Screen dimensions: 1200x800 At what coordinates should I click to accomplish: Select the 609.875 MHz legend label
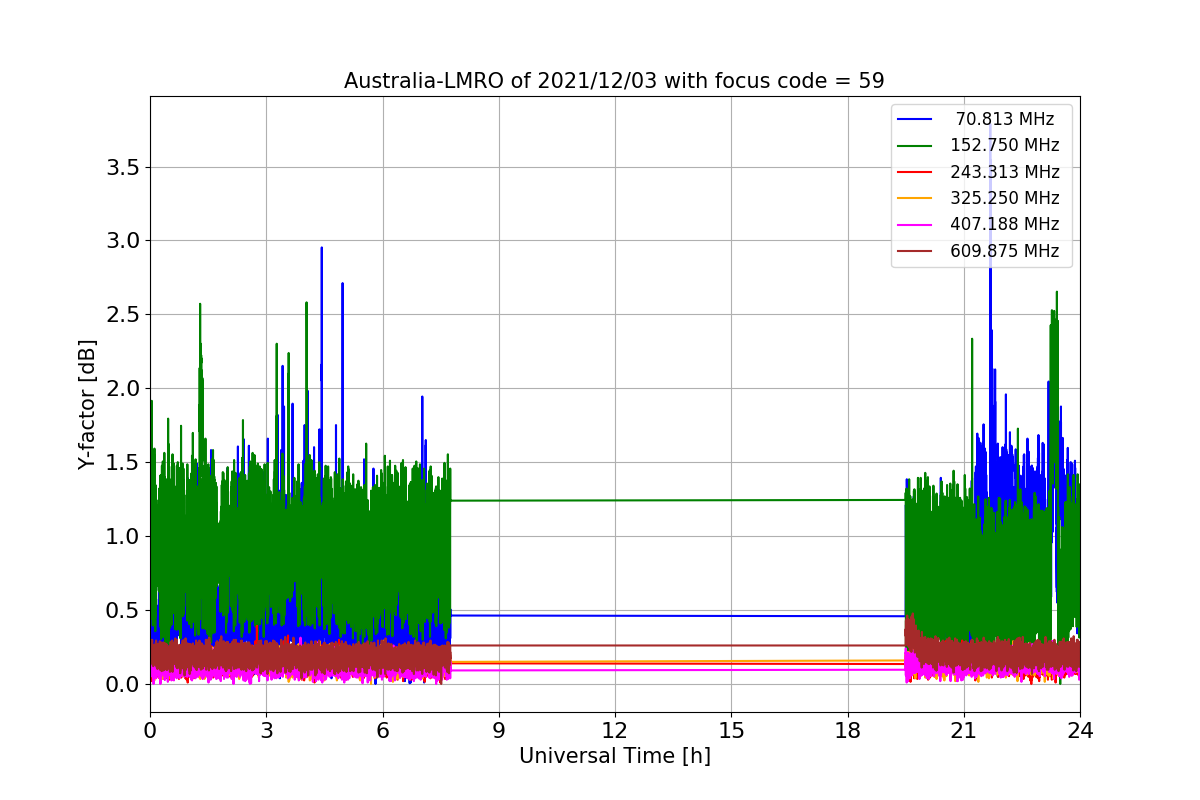pyautogui.click(x=1005, y=251)
